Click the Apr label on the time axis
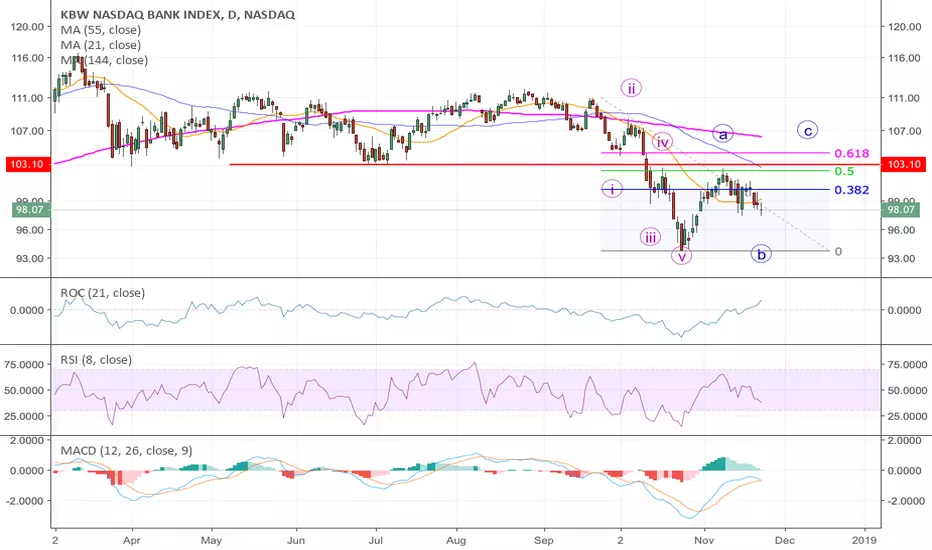Viewport: 932px width, 550px height. point(131,540)
